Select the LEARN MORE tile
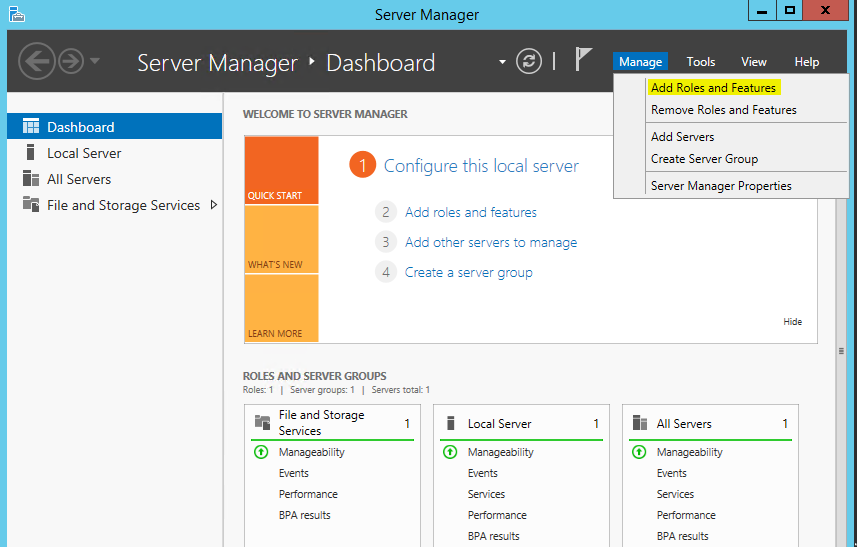Image resolution: width=857 pixels, height=547 pixels. pyautogui.click(x=281, y=308)
